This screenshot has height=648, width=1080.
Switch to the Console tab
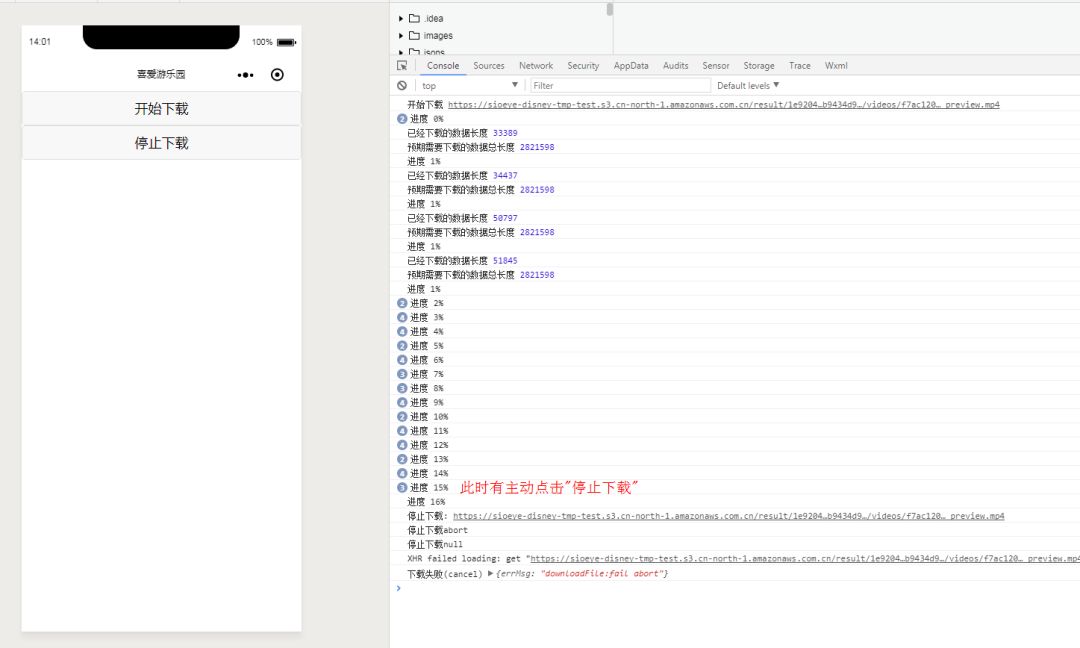tap(443, 65)
